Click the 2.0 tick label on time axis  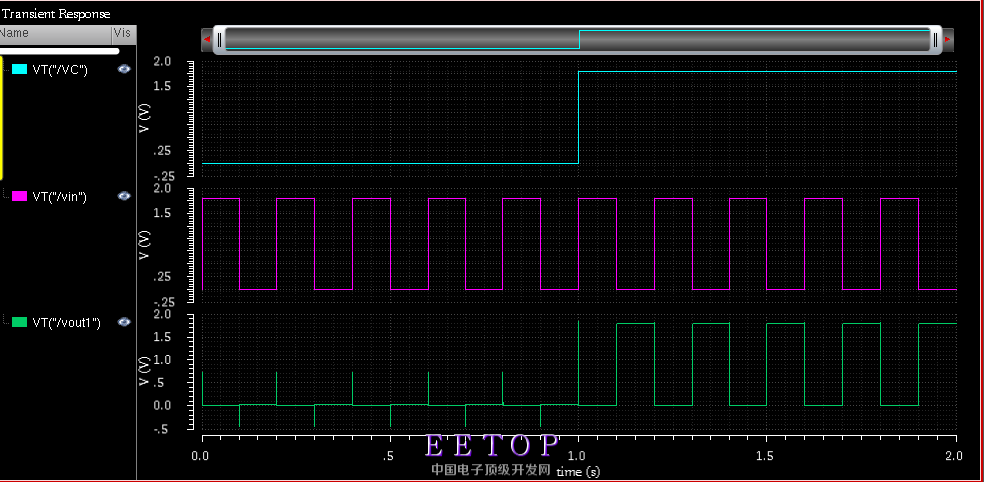[x=956, y=455]
